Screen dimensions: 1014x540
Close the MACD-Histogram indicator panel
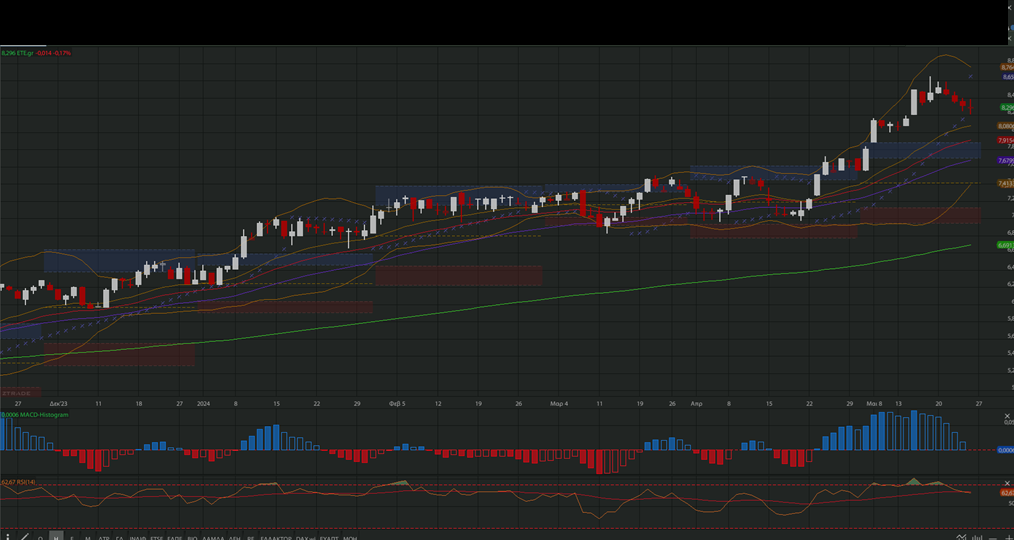[x=1008, y=416]
